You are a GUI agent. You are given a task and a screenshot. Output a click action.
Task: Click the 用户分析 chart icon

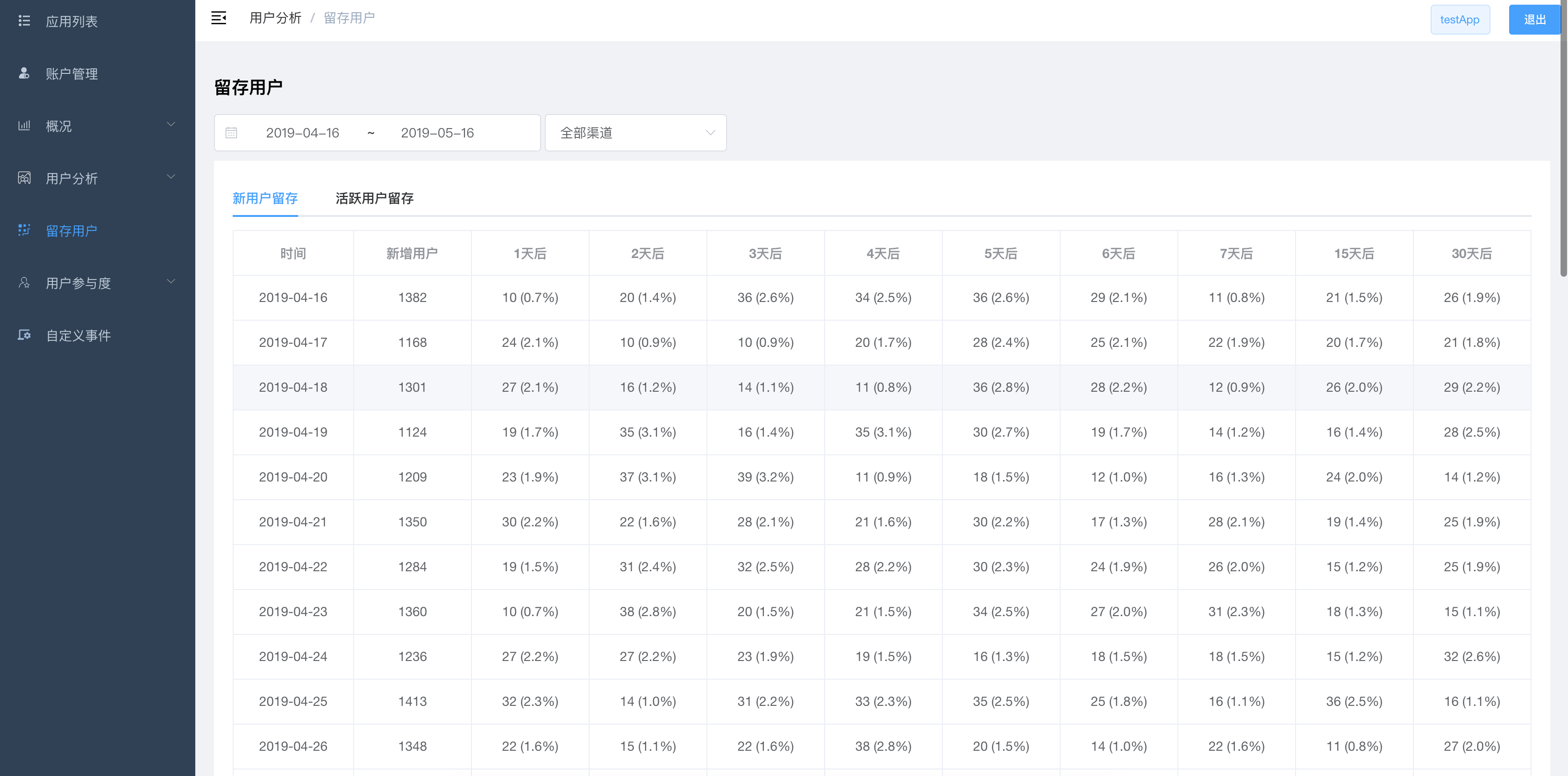tap(24, 178)
